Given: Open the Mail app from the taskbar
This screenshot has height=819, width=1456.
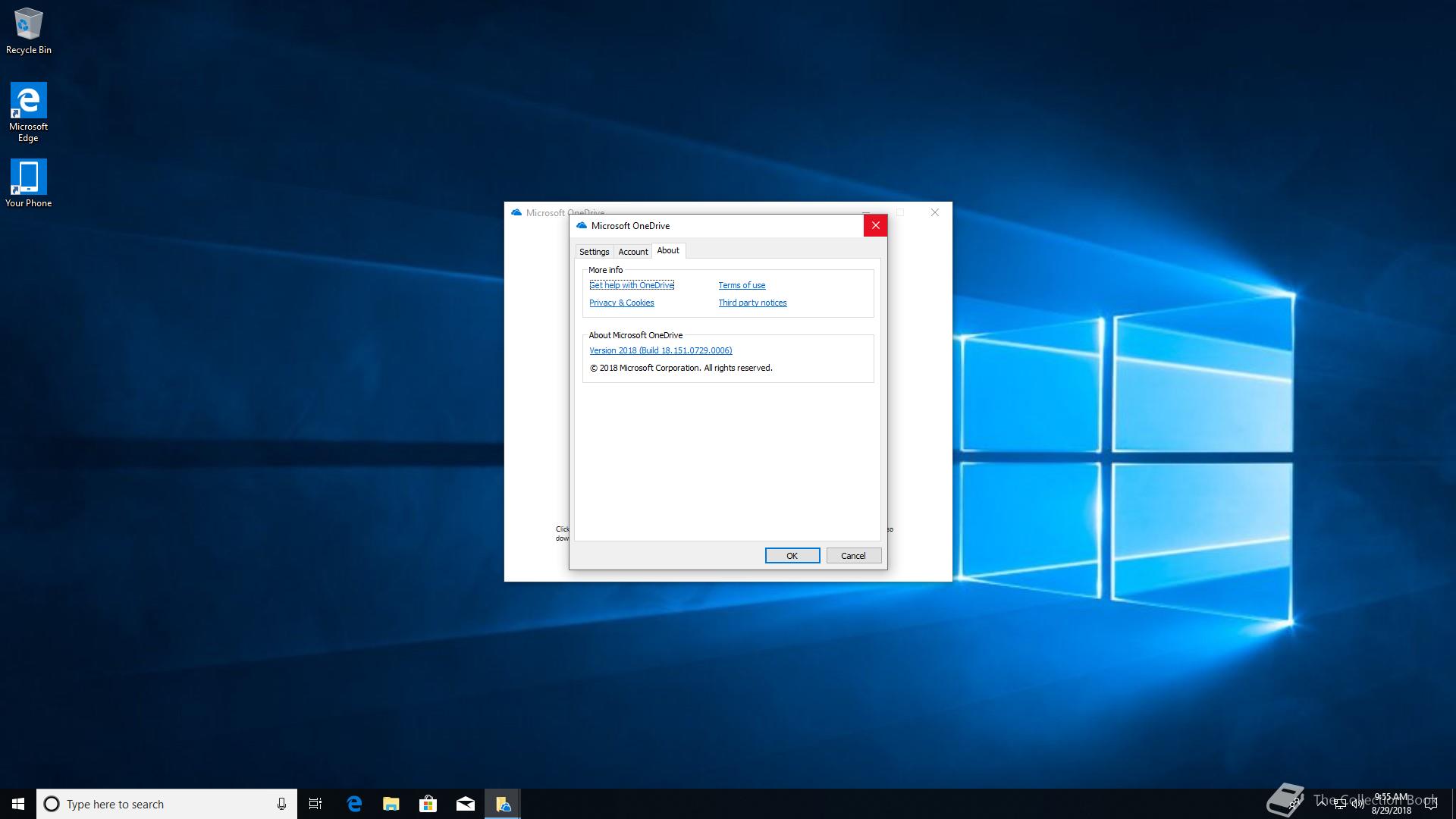Looking at the screenshot, I should [466, 804].
